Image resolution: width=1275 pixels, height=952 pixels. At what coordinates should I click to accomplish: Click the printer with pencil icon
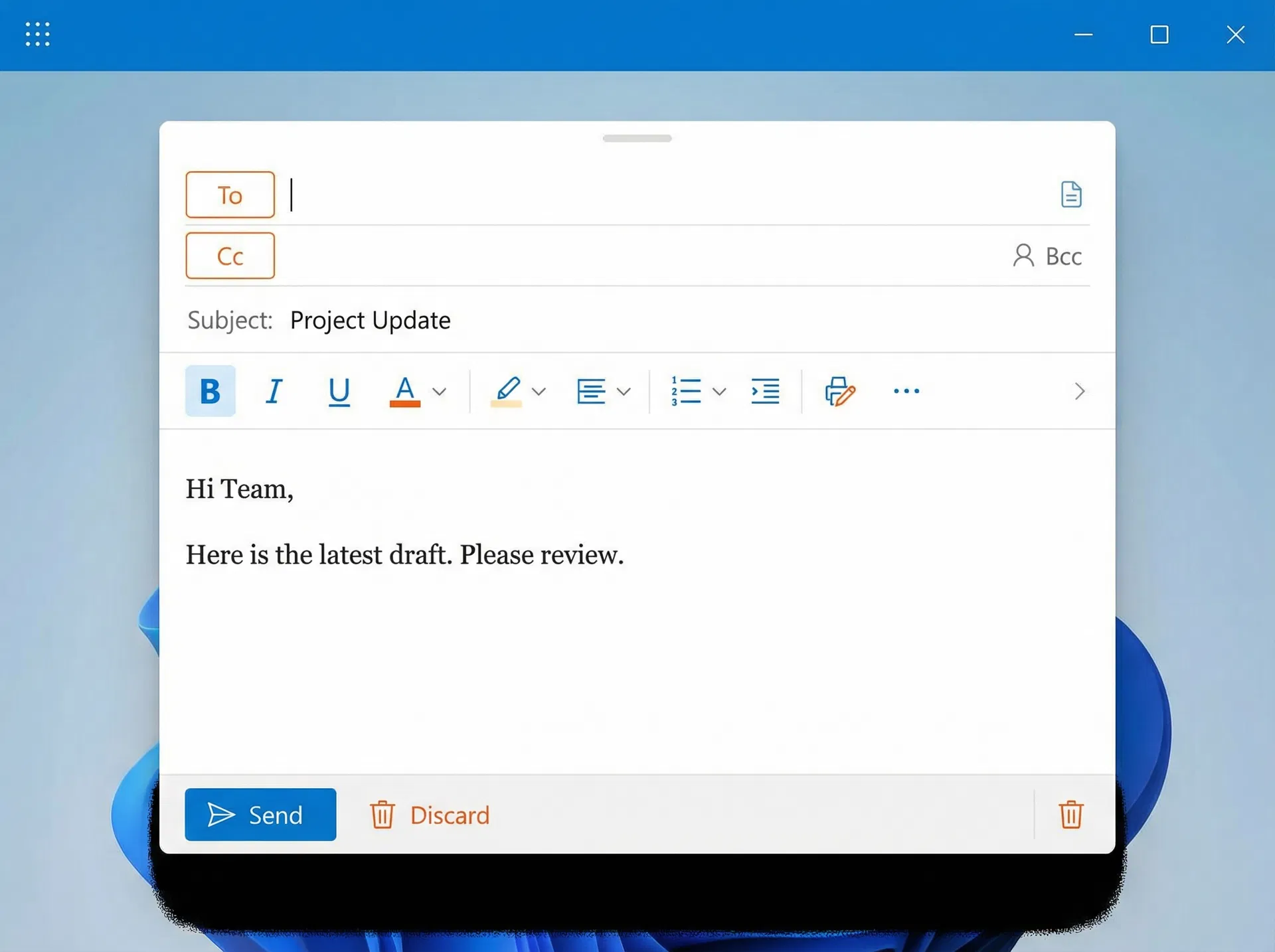[840, 391]
